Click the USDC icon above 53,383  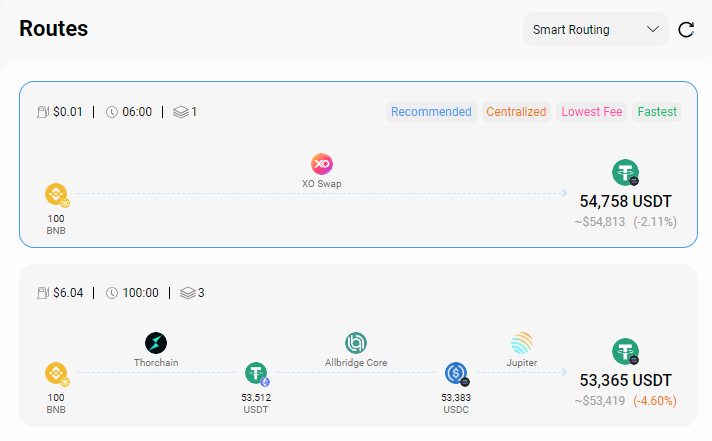tap(457, 374)
